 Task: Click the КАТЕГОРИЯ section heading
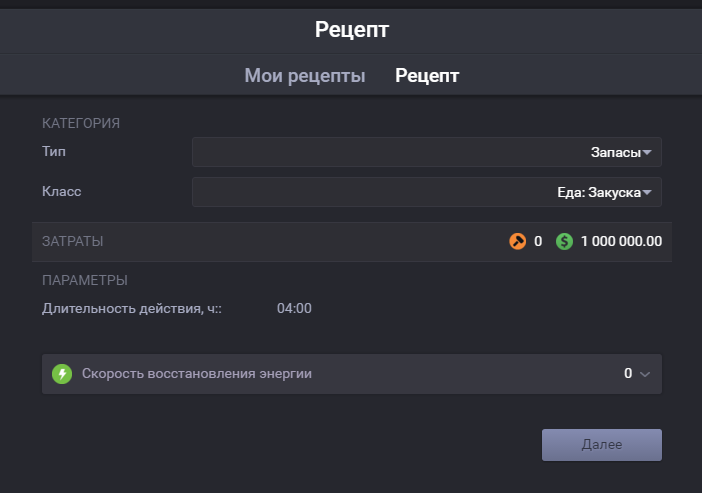[x=81, y=123]
